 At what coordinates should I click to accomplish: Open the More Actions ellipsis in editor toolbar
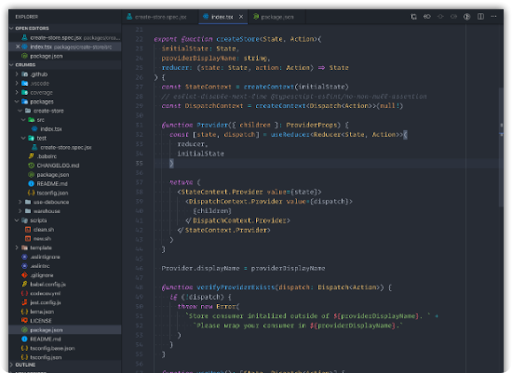[x=494, y=17]
